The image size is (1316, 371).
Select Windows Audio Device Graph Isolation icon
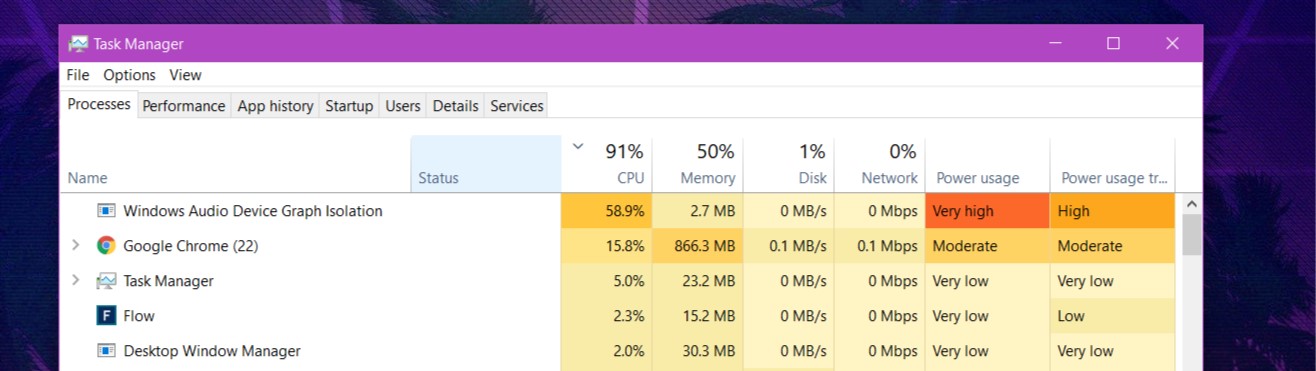click(106, 210)
